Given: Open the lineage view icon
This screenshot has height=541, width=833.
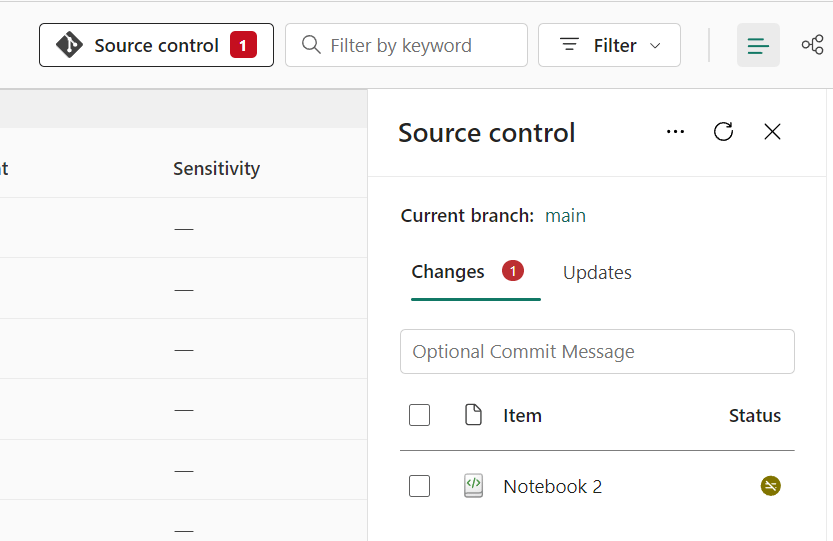Looking at the screenshot, I should click(812, 45).
